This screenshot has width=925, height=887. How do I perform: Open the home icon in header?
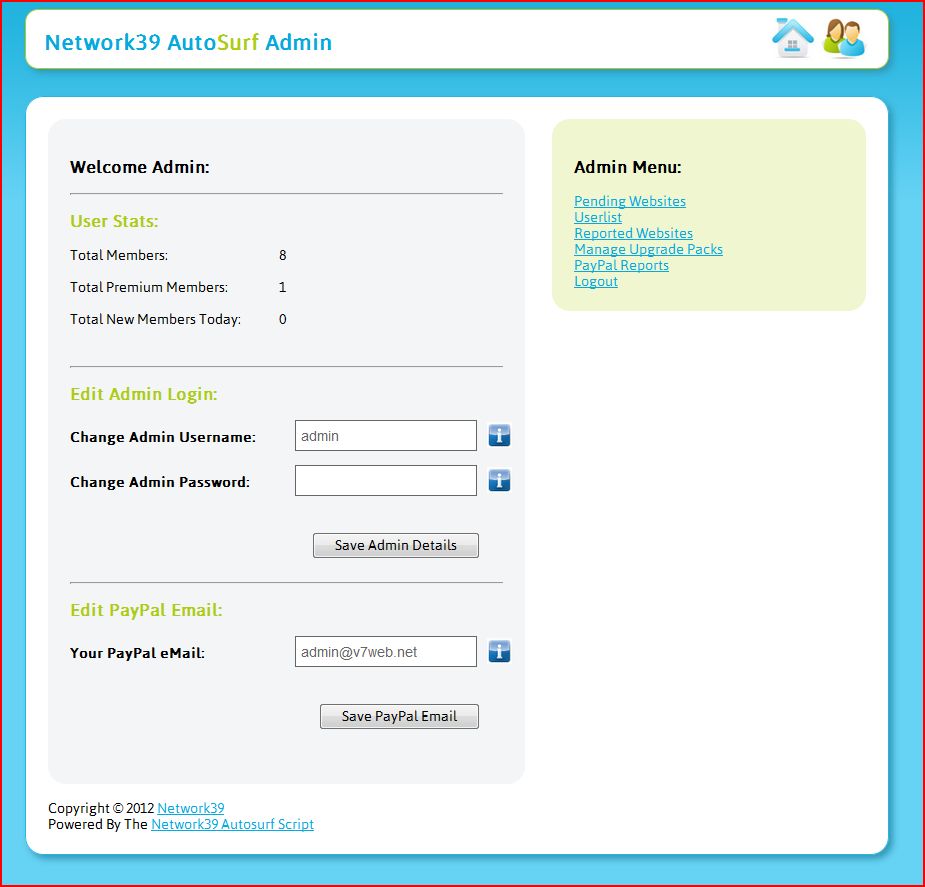[792, 38]
